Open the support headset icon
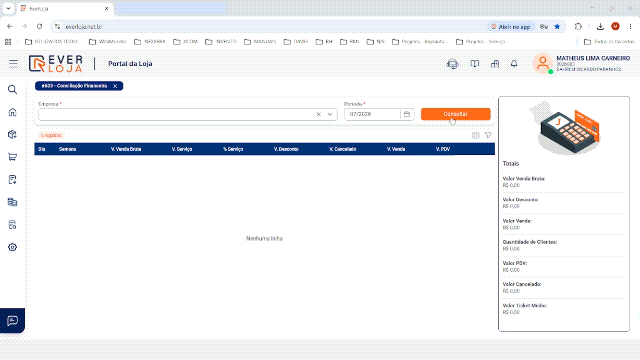The image size is (640, 360). pos(453,64)
